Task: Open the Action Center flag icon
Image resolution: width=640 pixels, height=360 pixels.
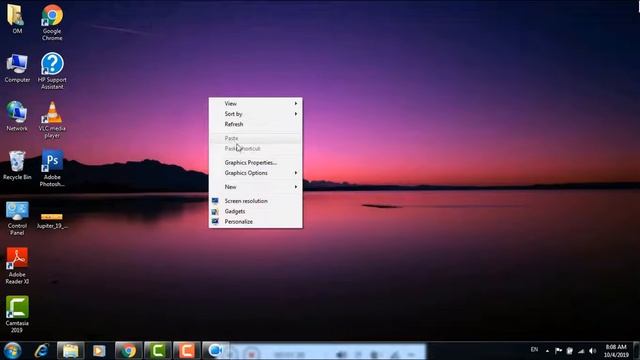Action: click(x=558, y=351)
